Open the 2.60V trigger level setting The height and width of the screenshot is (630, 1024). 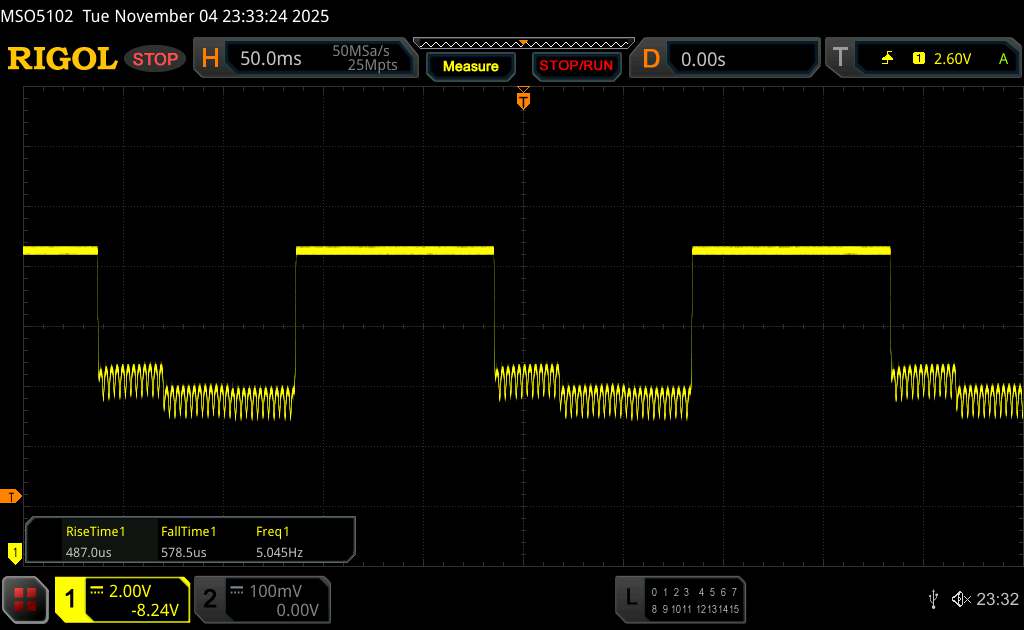pos(952,59)
